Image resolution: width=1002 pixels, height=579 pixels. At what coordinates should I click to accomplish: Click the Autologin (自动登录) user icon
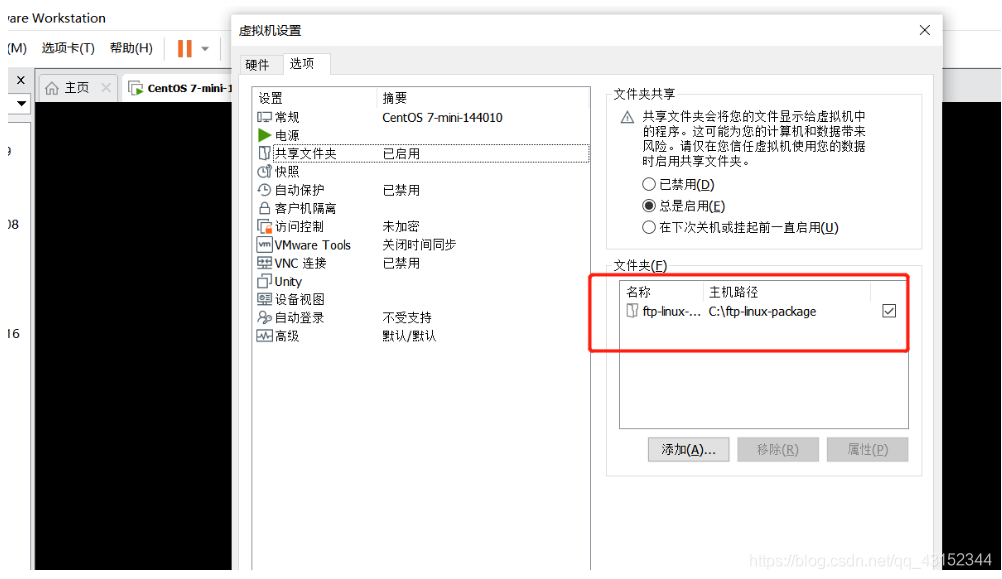click(x=264, y=318)
